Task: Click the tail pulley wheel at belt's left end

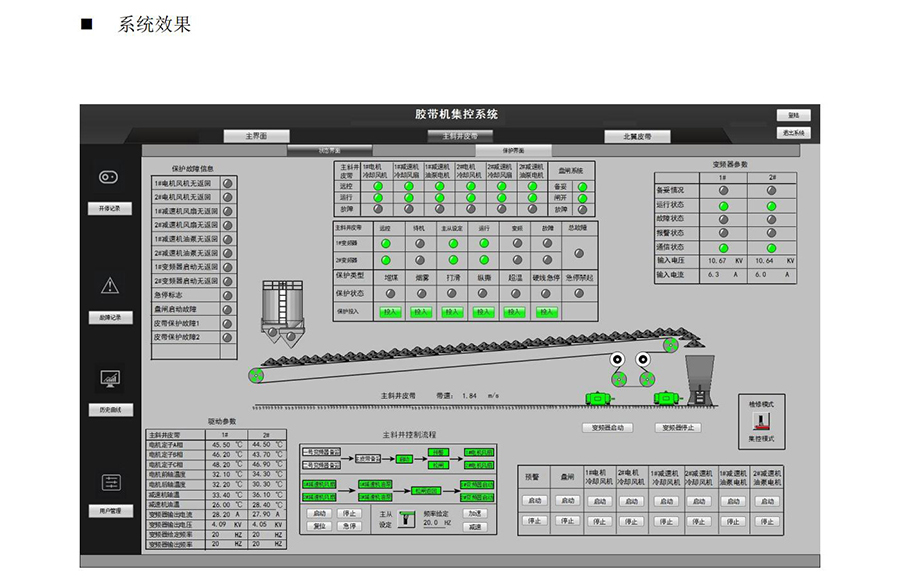Action: (x=256, y=376)
